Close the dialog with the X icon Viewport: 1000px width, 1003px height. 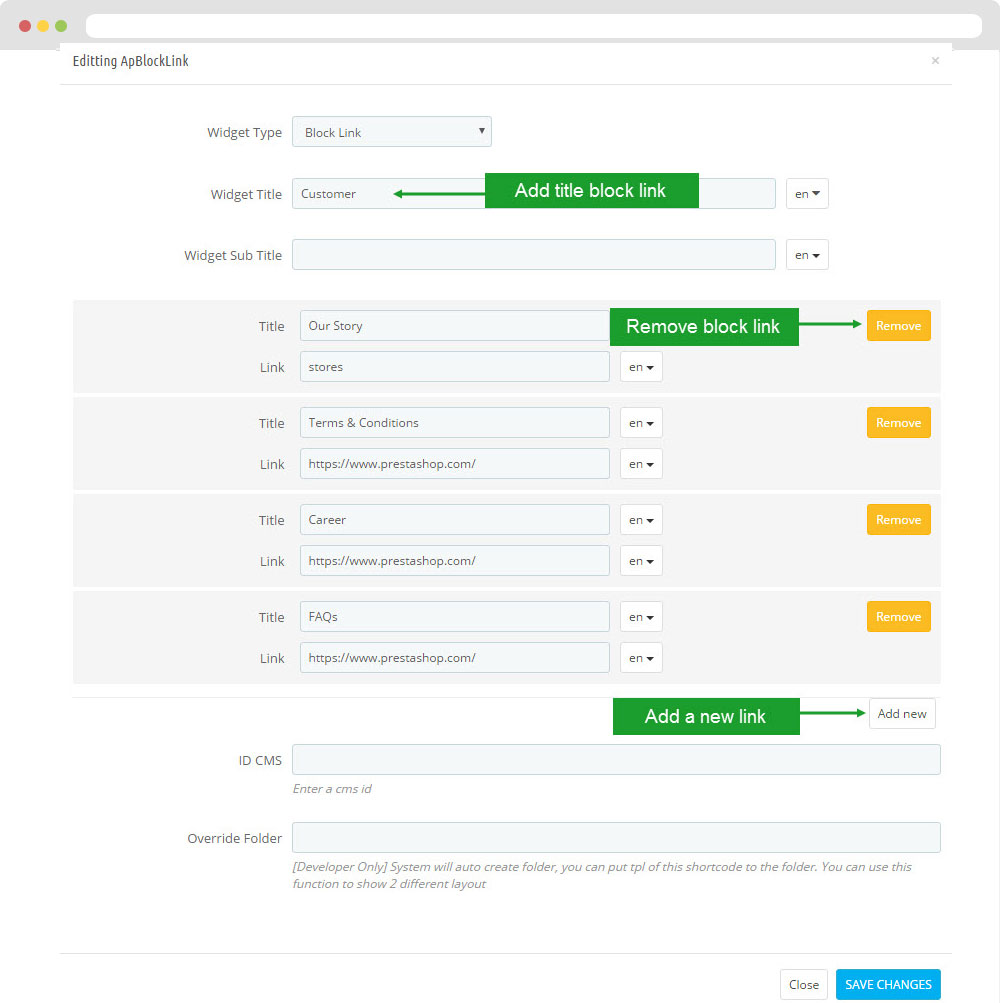click(935, 61)
